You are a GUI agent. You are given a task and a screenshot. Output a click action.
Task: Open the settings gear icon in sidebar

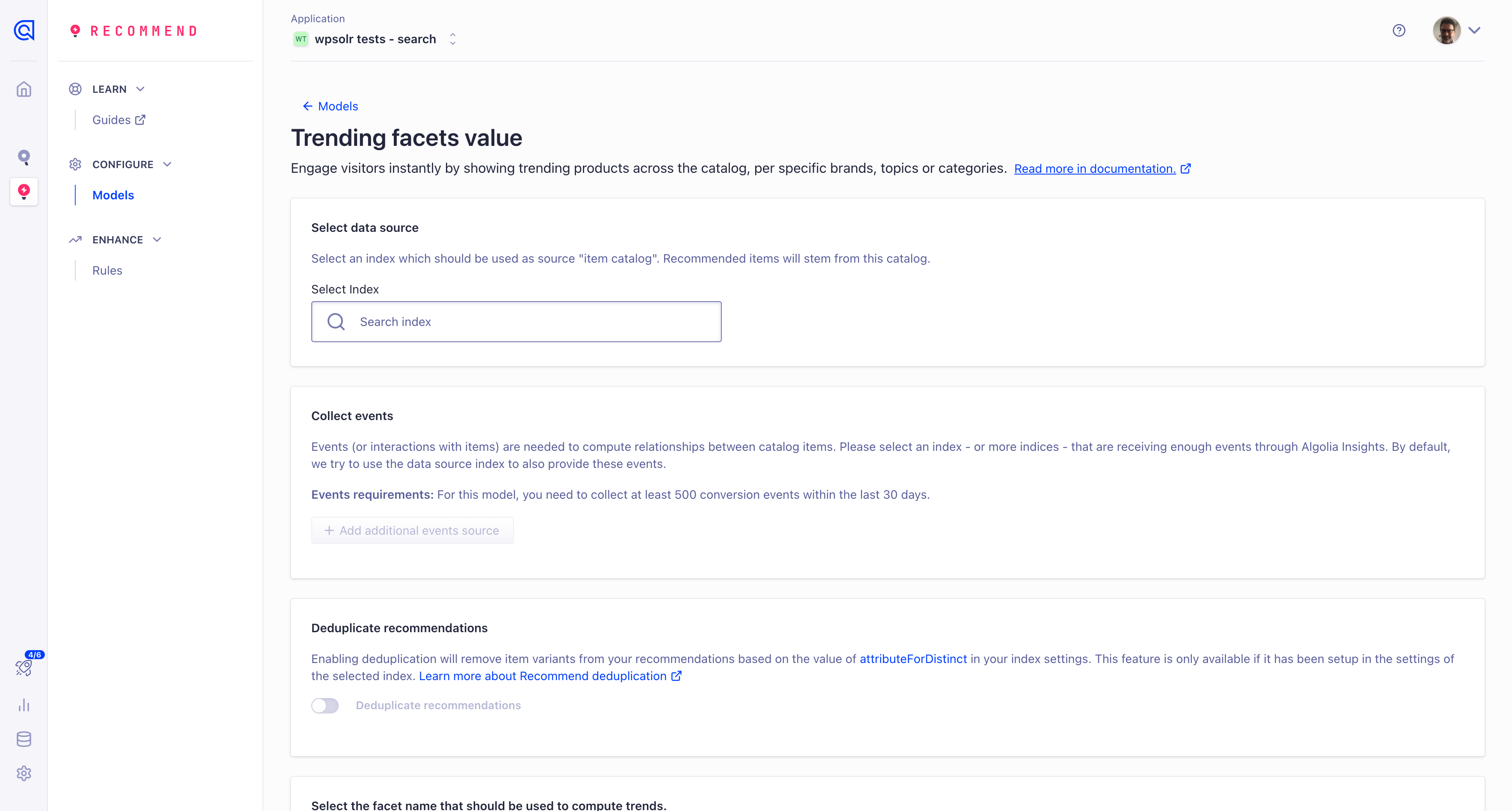point(24,773)
